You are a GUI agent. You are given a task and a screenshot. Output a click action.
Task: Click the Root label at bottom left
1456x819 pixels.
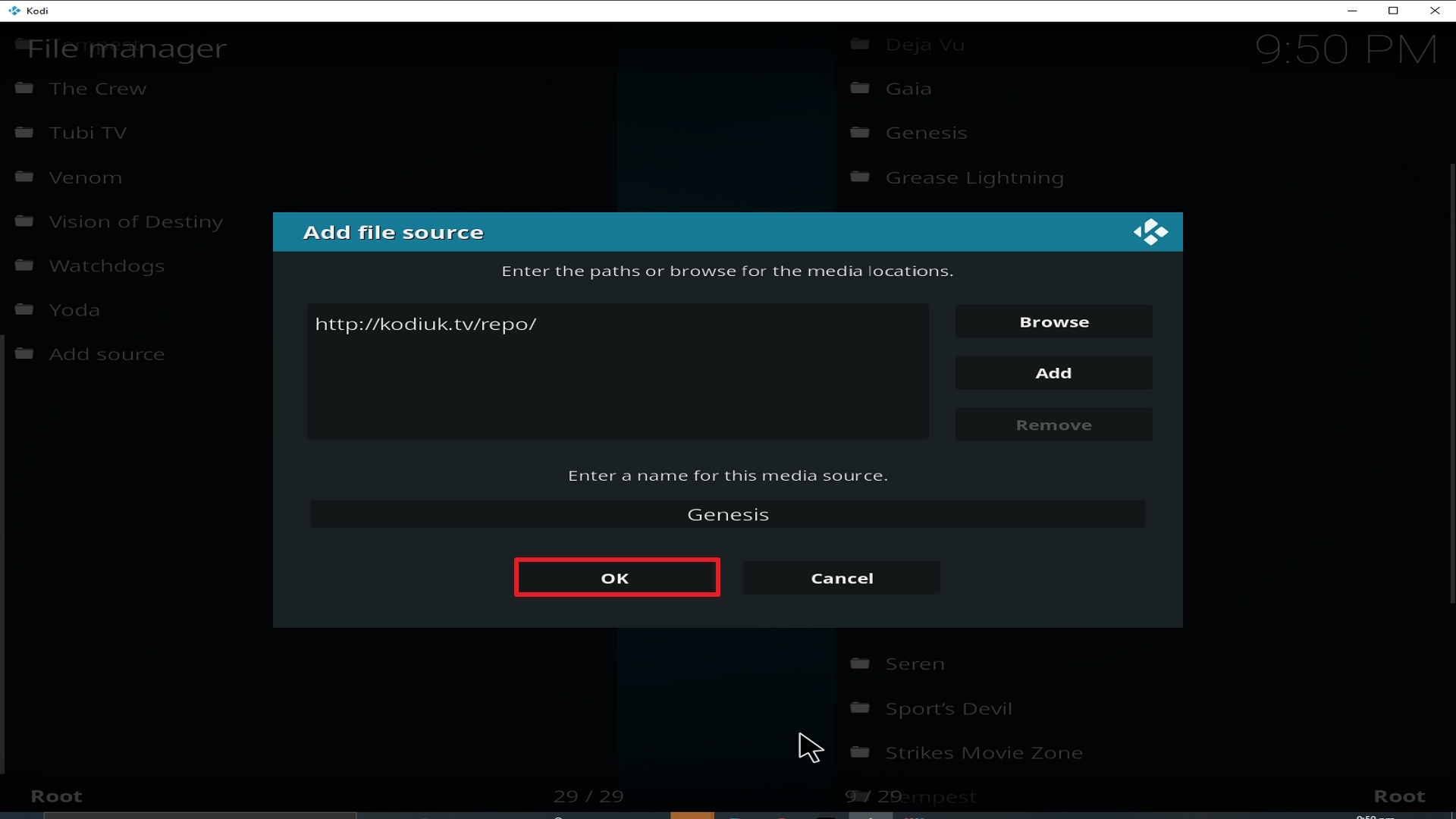pos(56,796)
